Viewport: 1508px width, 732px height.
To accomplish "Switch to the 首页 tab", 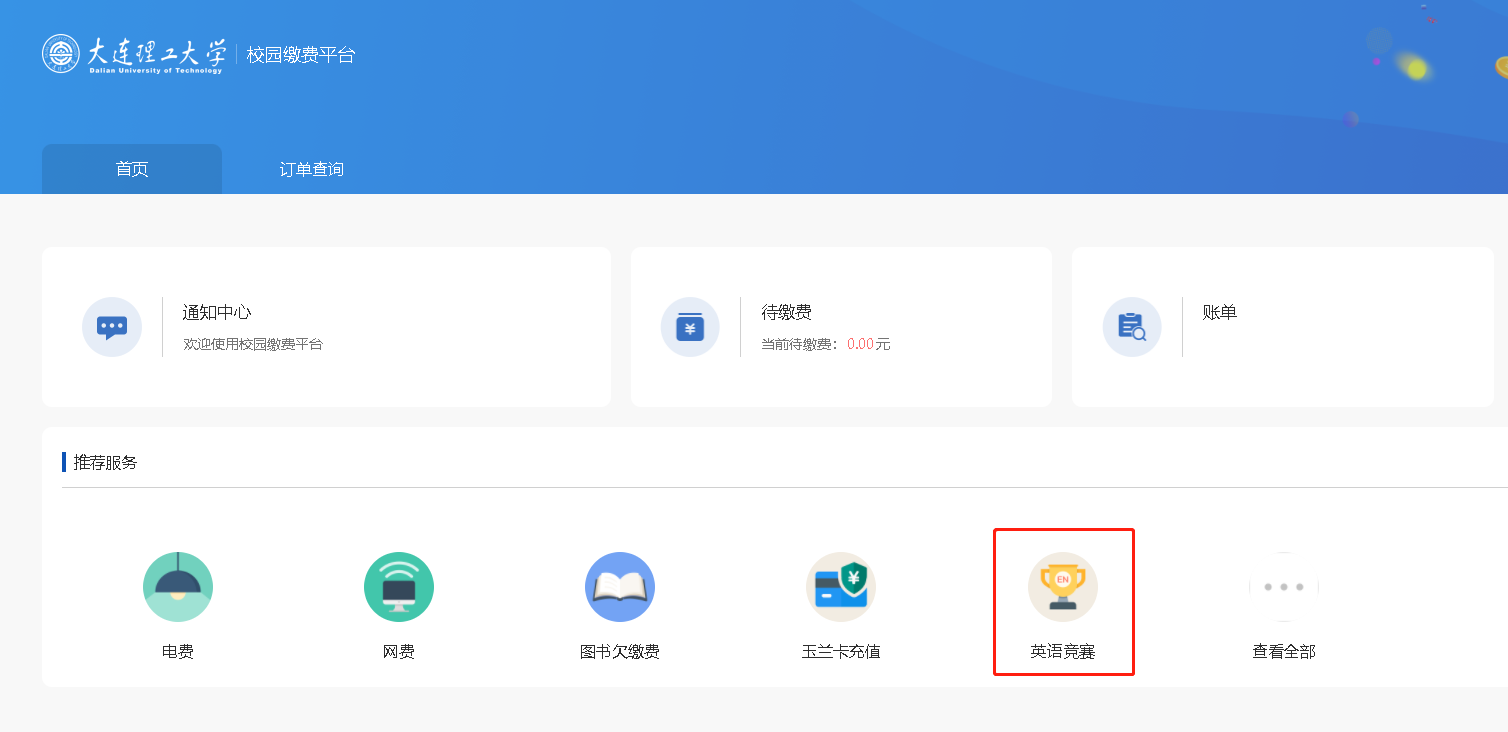I will coord(132,169).
